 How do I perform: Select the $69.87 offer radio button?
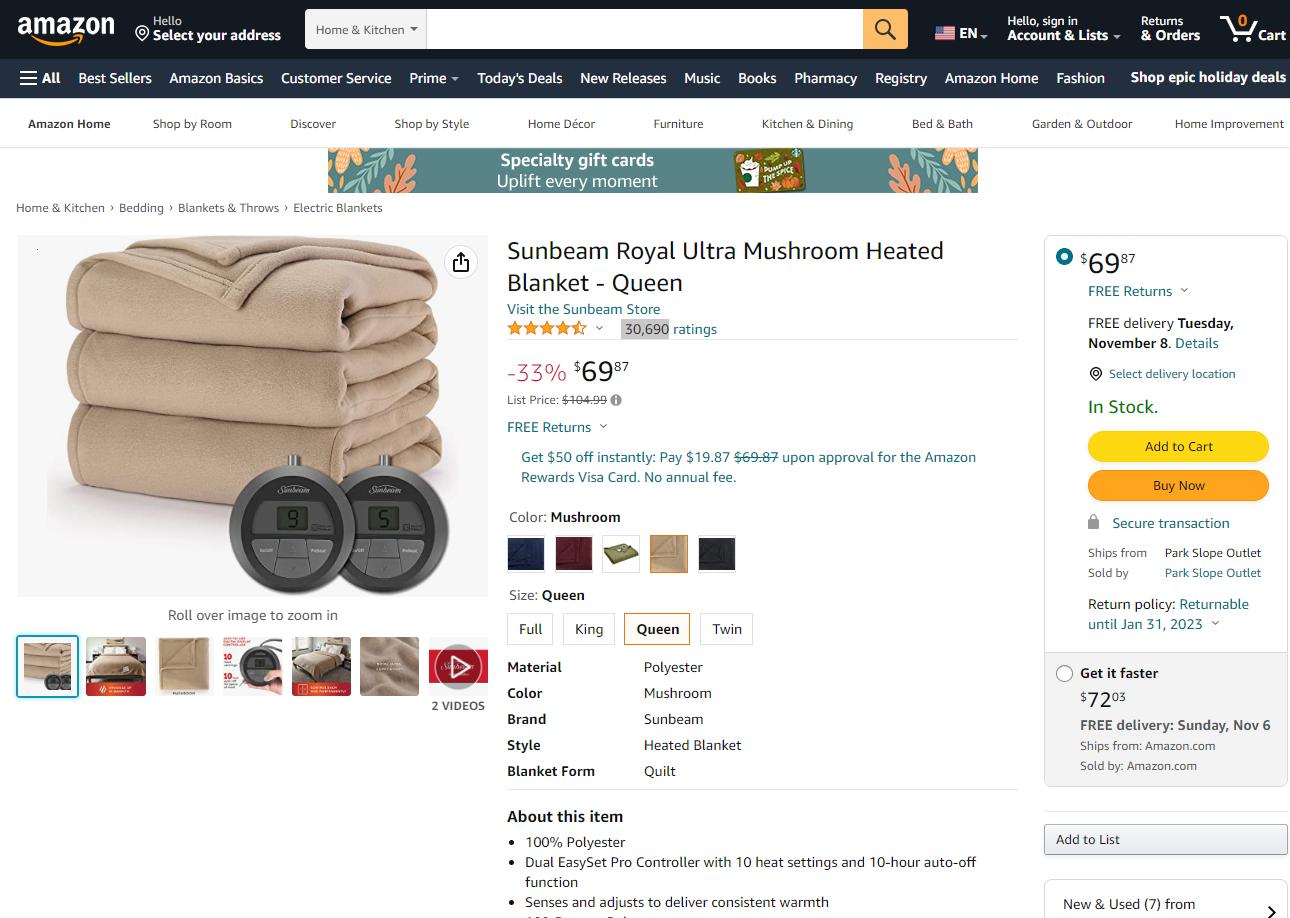coord(1063,256)
